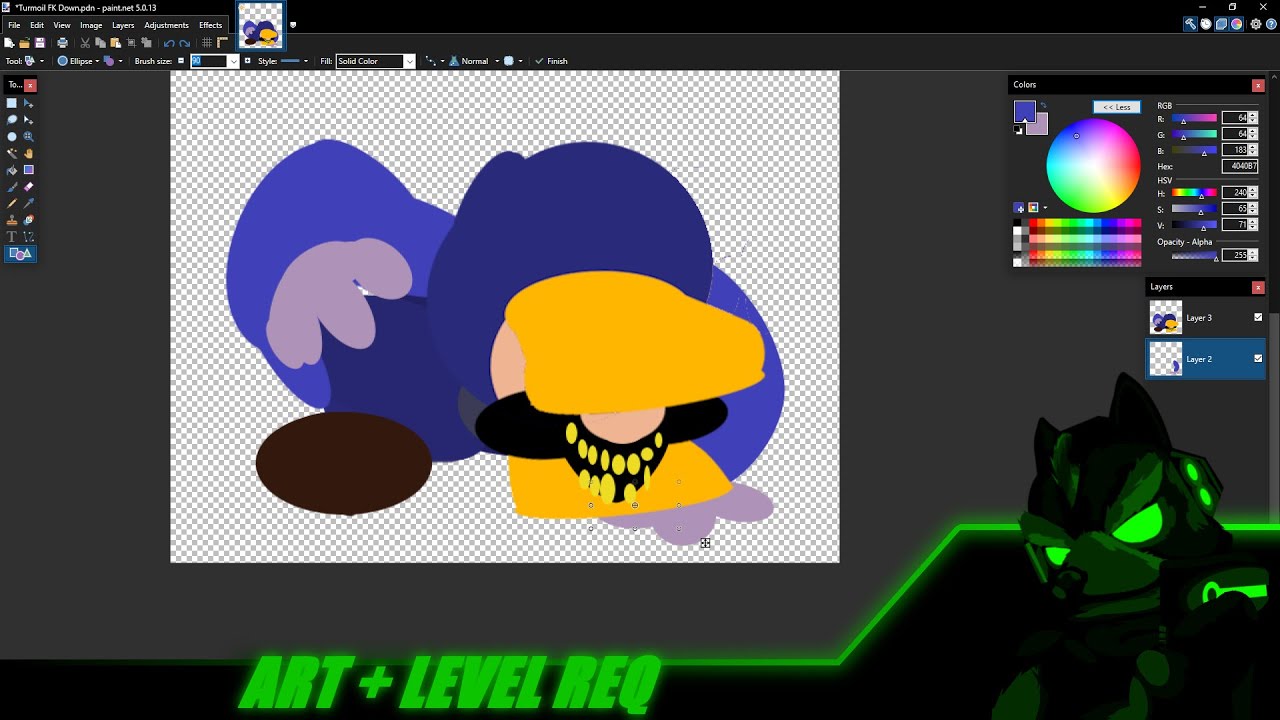The width and height of the screenshot is (1280, 720).
Task: Click the Crop to Selection icon
Action: click(x=131, y=43)
